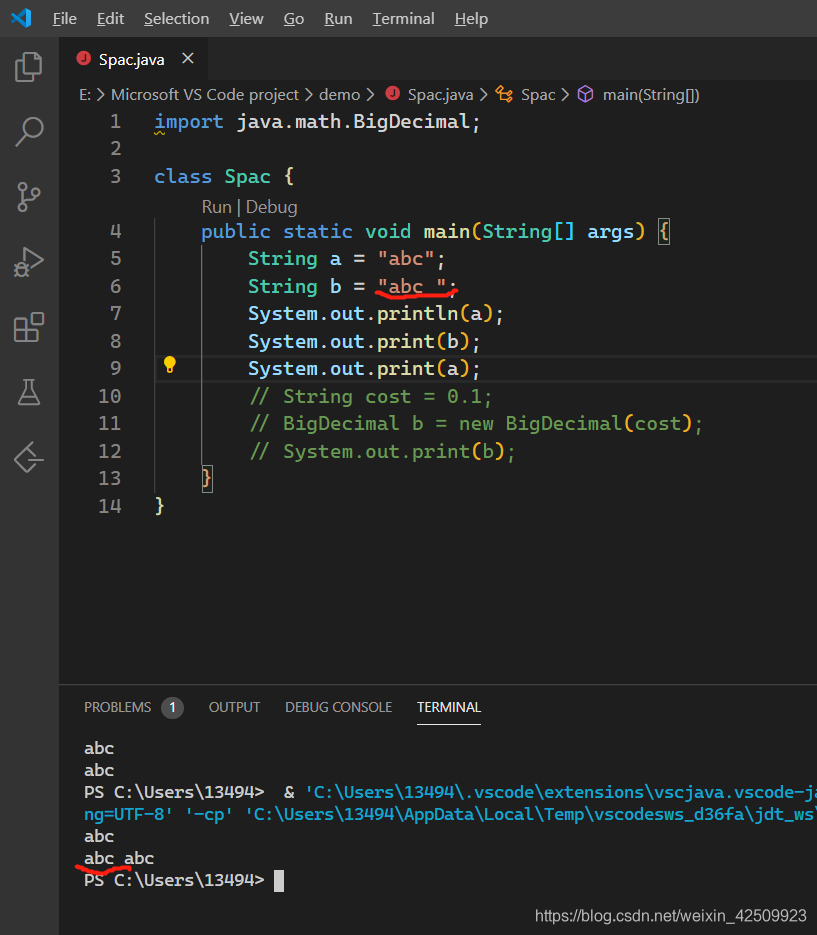Viewport: 817px width, 935px height.
Task: Open the Testing flask view
Action: coord(29,392)
